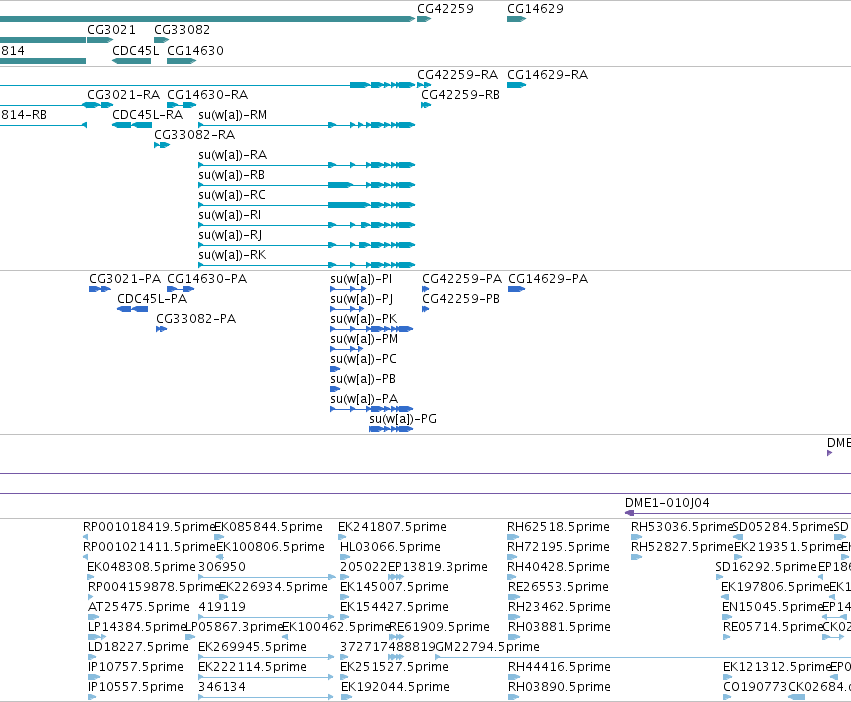This screenshot has width=851, height=702.
Task: Click the su(w[a])-RA transcript label
Action: pyautogui.click(x=233, y=155)
